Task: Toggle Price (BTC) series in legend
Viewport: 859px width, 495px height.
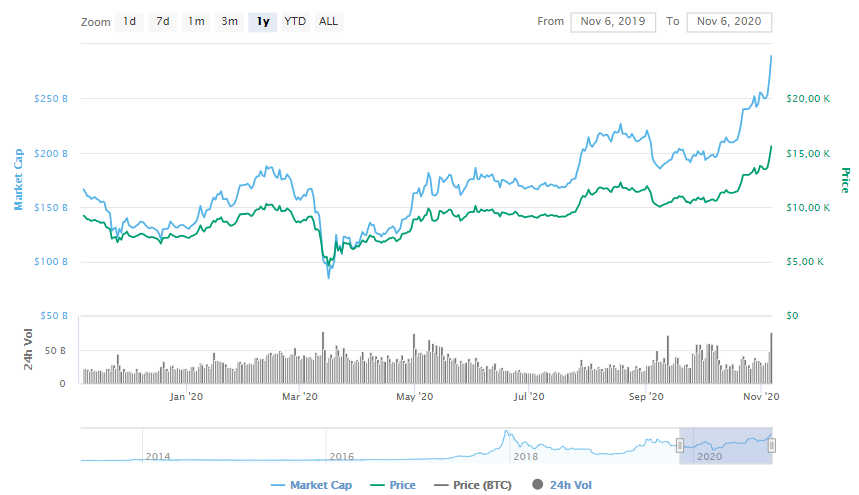Action: click(x=472, y=485)
